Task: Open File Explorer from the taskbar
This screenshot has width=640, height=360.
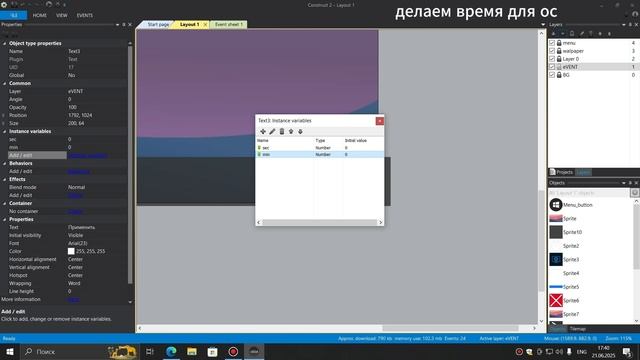Action: 192,351
